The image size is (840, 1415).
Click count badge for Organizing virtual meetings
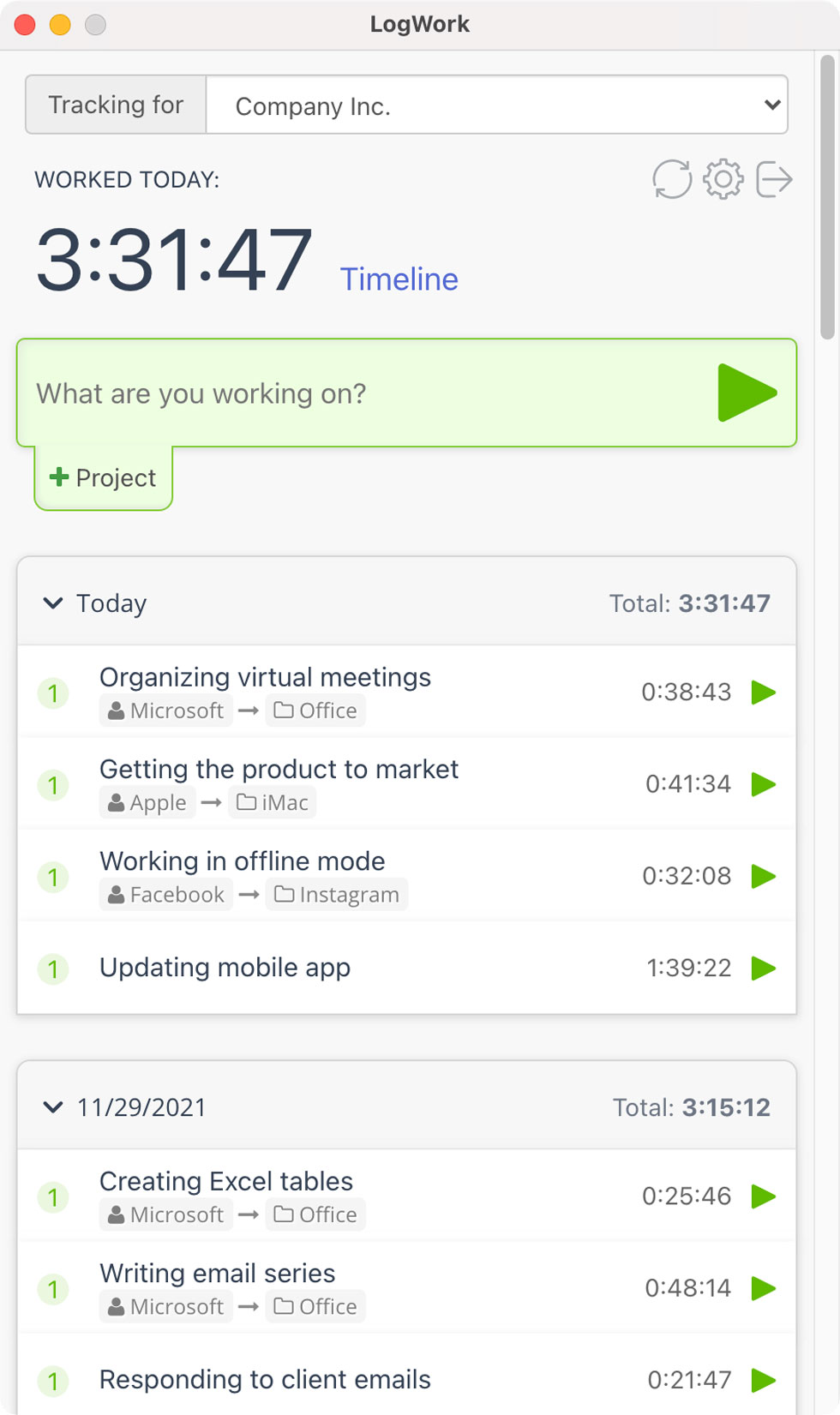tap(53, 693)
